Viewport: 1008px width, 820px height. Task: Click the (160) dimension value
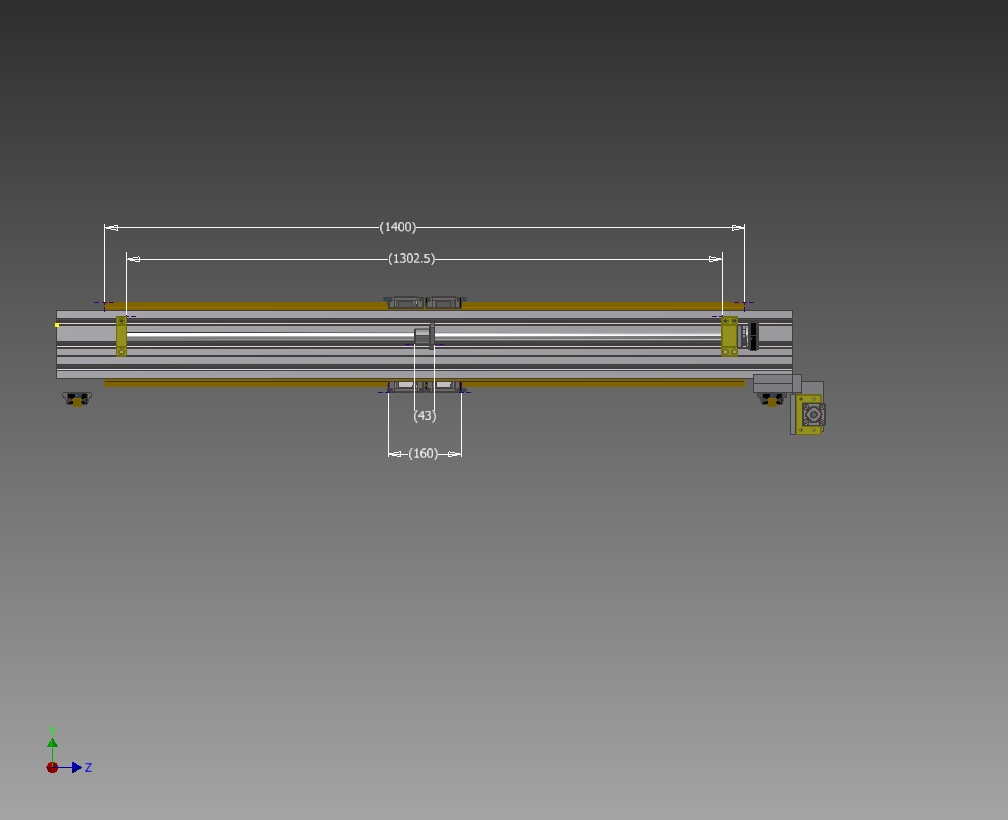tap(424, 454)
